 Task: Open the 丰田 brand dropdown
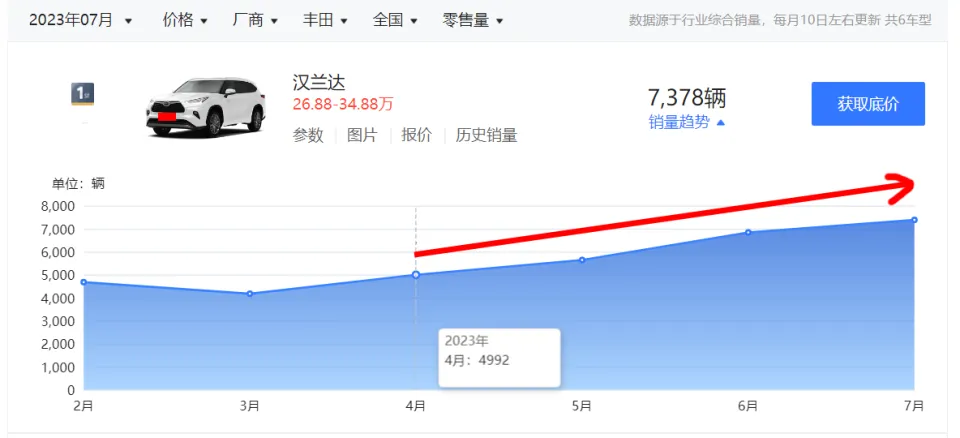click(x=325, y=20)
